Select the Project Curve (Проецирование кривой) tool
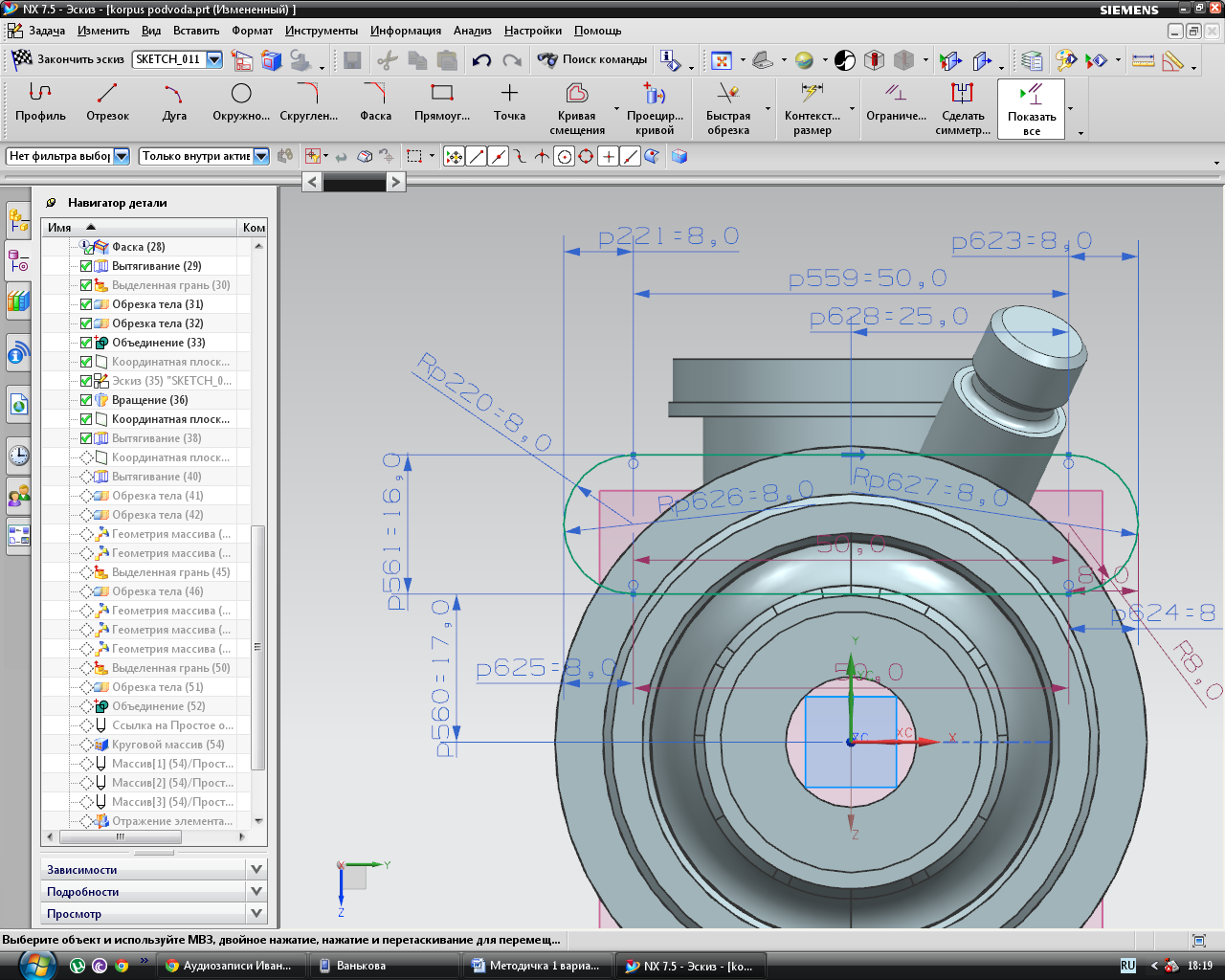The width and height of the screenshot is (1225, 980). coord(655,108)
